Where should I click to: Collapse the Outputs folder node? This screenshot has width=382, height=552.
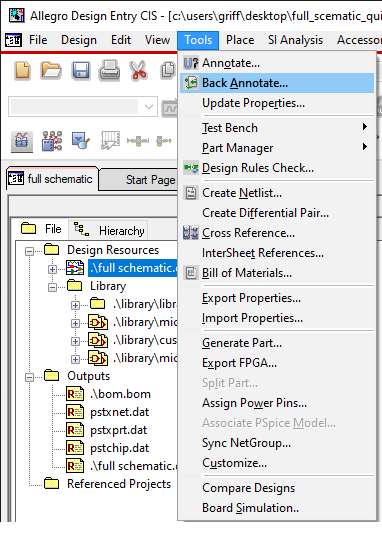(30, 377)
